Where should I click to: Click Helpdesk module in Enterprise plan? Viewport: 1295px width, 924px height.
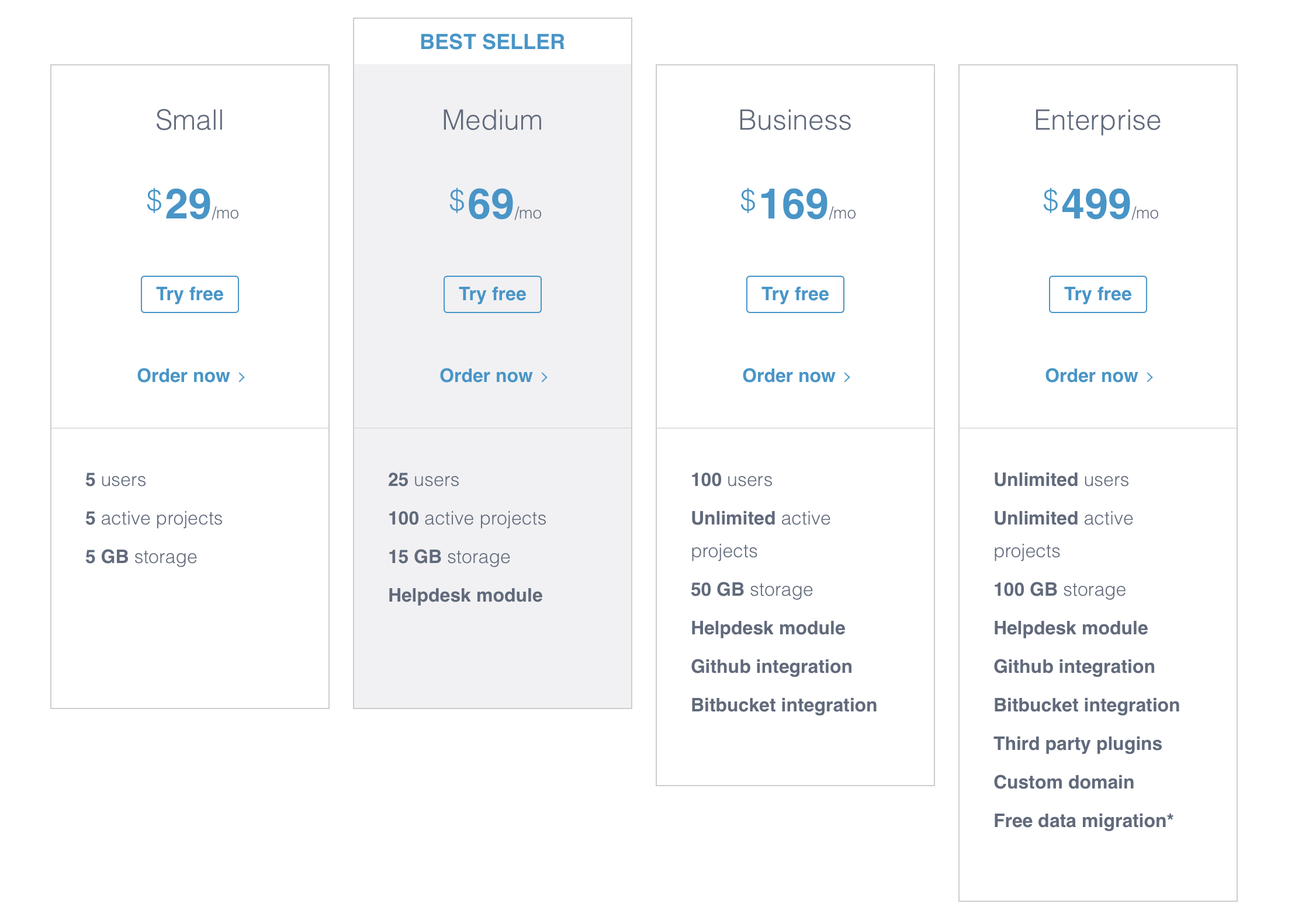coord(1071,628)
